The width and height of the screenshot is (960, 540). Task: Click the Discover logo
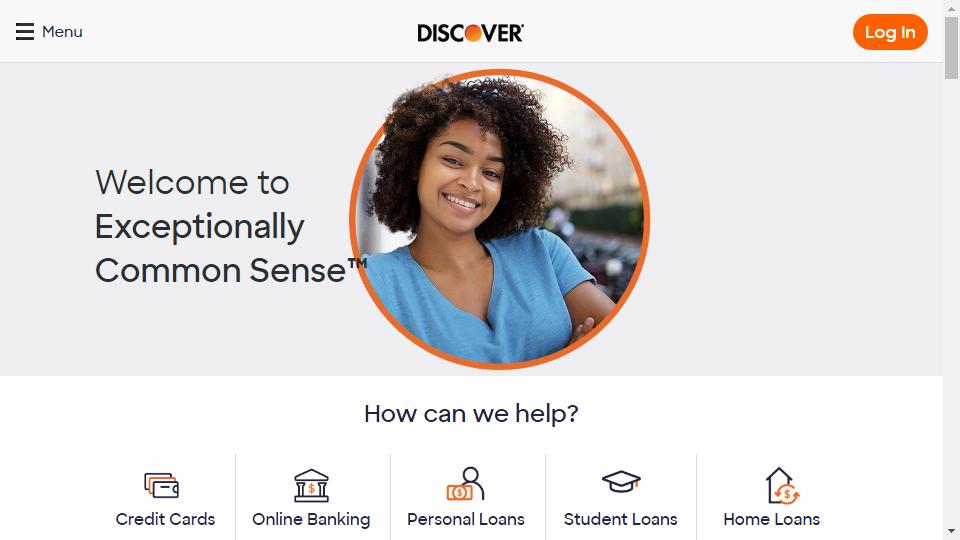pos(470,32)
